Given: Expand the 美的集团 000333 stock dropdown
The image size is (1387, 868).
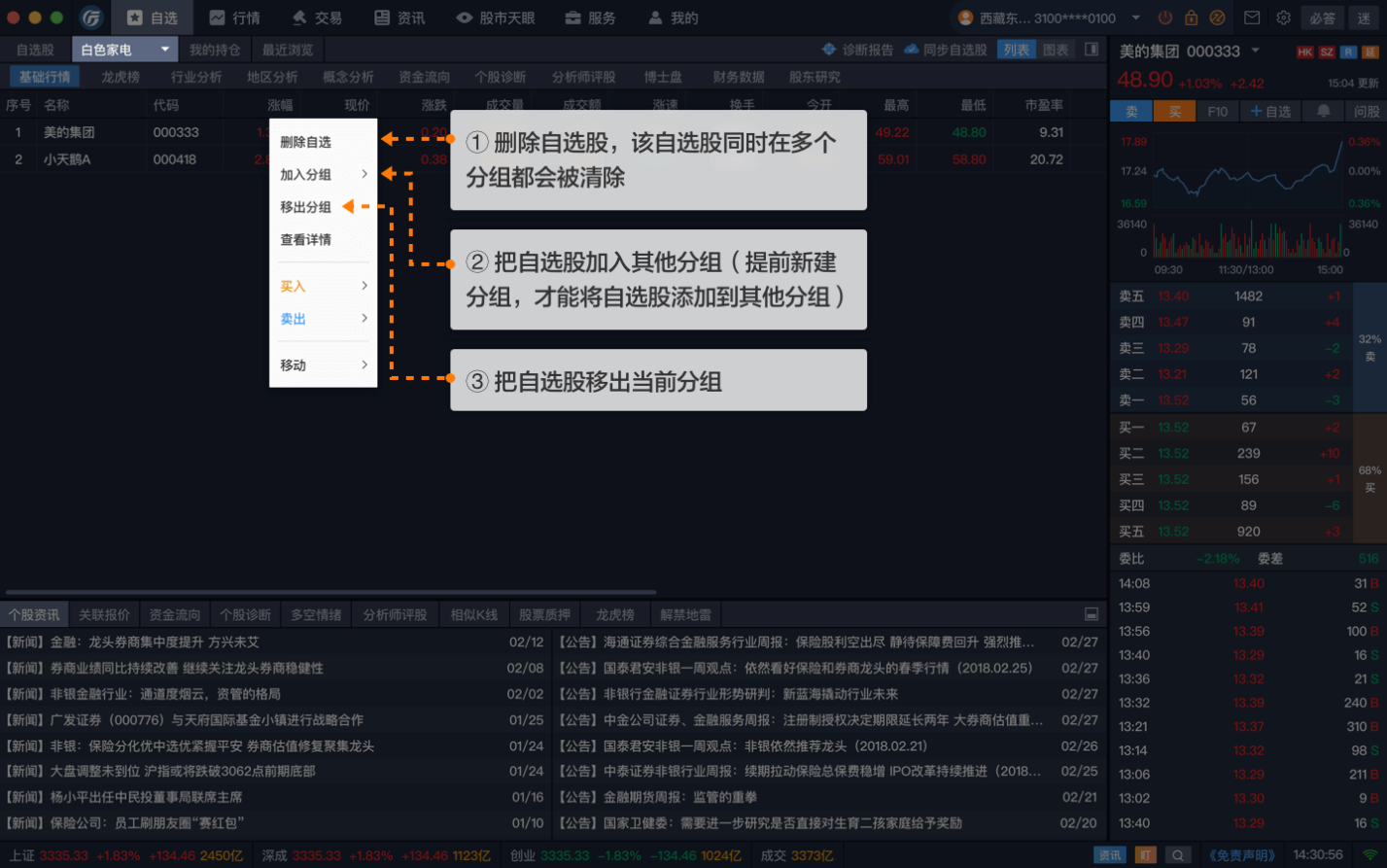Looking at the screenshot, I should 1255,51.
